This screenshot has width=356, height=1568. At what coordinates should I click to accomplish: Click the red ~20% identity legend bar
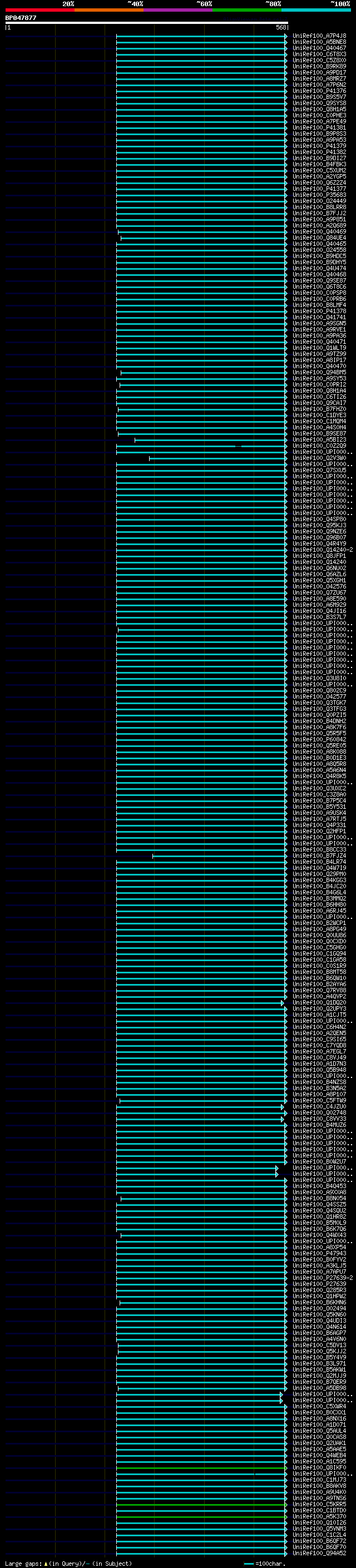[x=39, y=10]
